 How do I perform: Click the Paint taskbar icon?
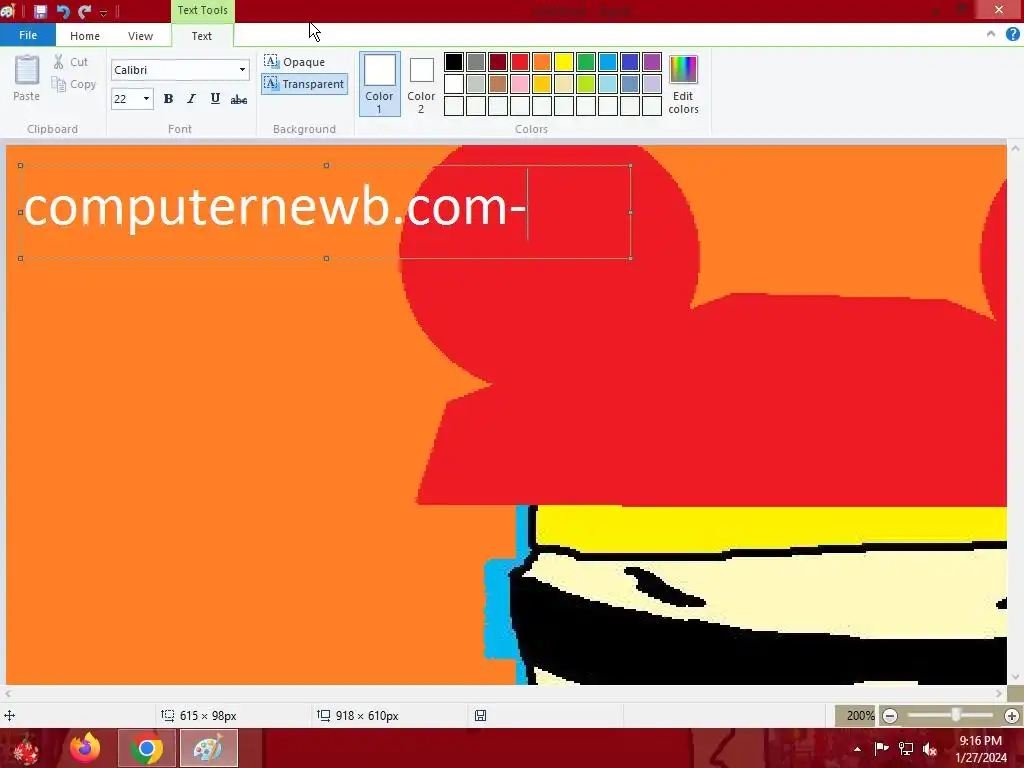(208, 748)
